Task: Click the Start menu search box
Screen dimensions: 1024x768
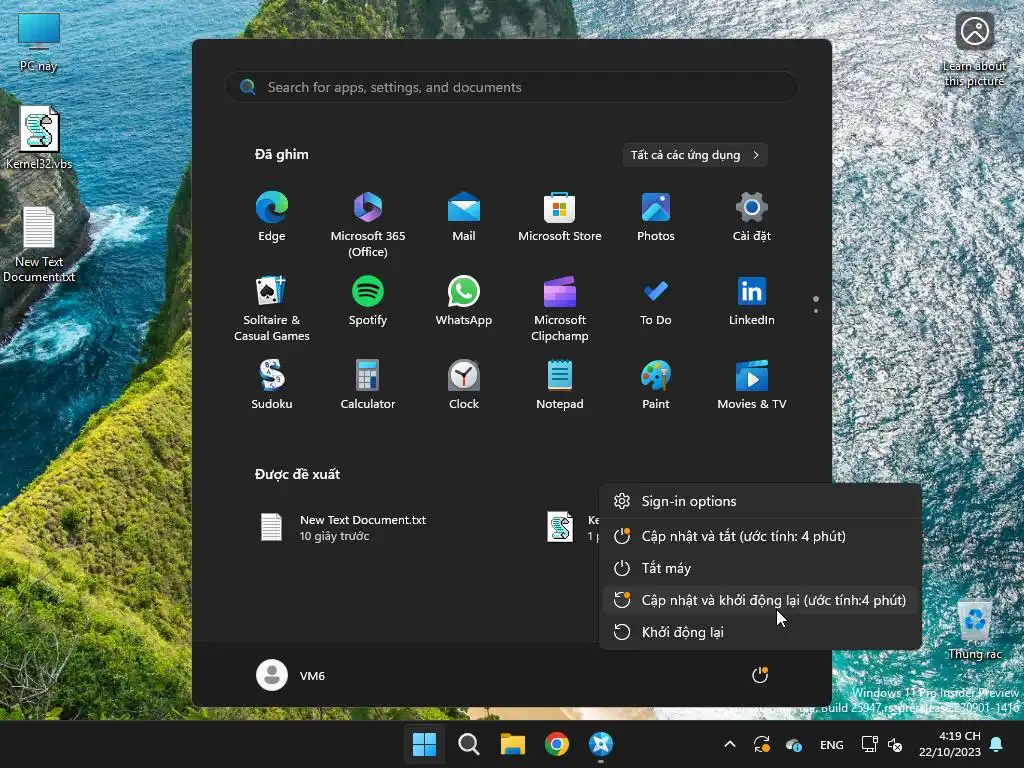Action: (x=511, y=87)
